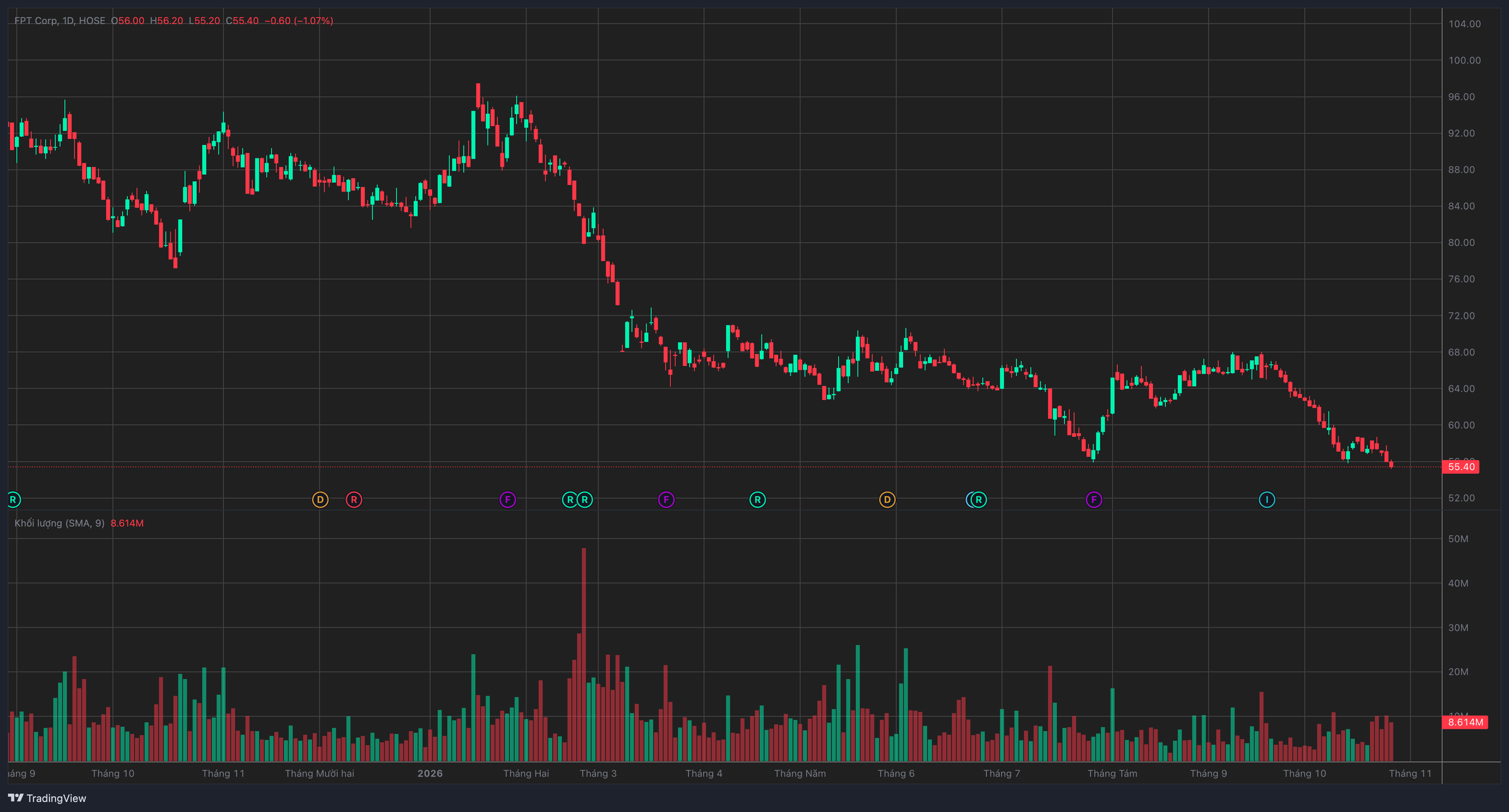Image resolution: width=1509 pixels, height=812 pixels.
Task: Click the teal R marker nearest Tháng 3
Action: (x=585, y=500)
